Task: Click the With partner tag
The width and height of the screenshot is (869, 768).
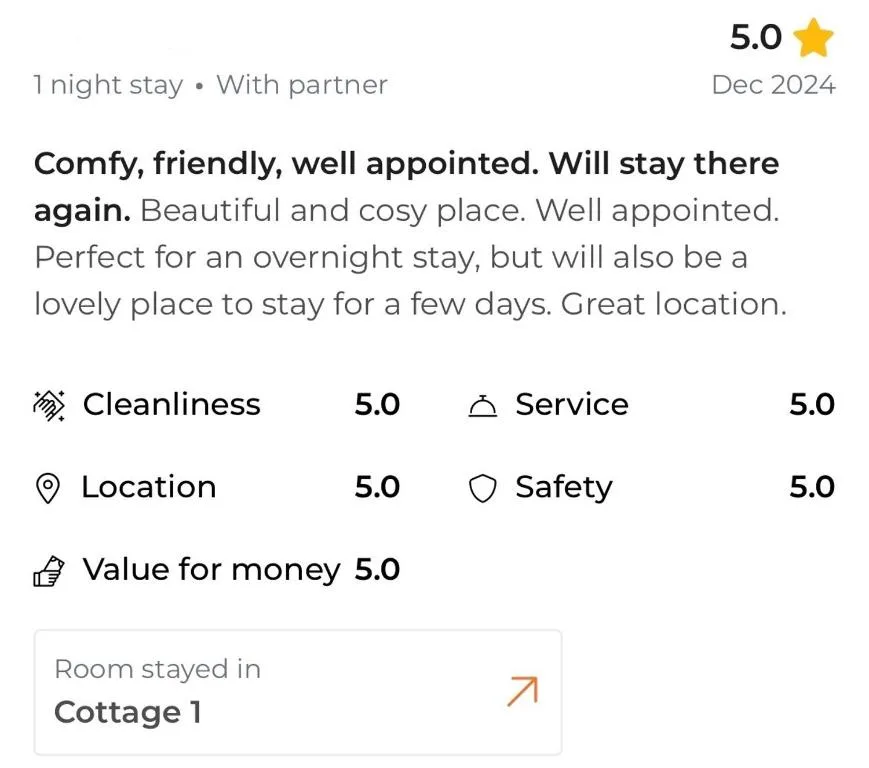Action: [303, 85]
